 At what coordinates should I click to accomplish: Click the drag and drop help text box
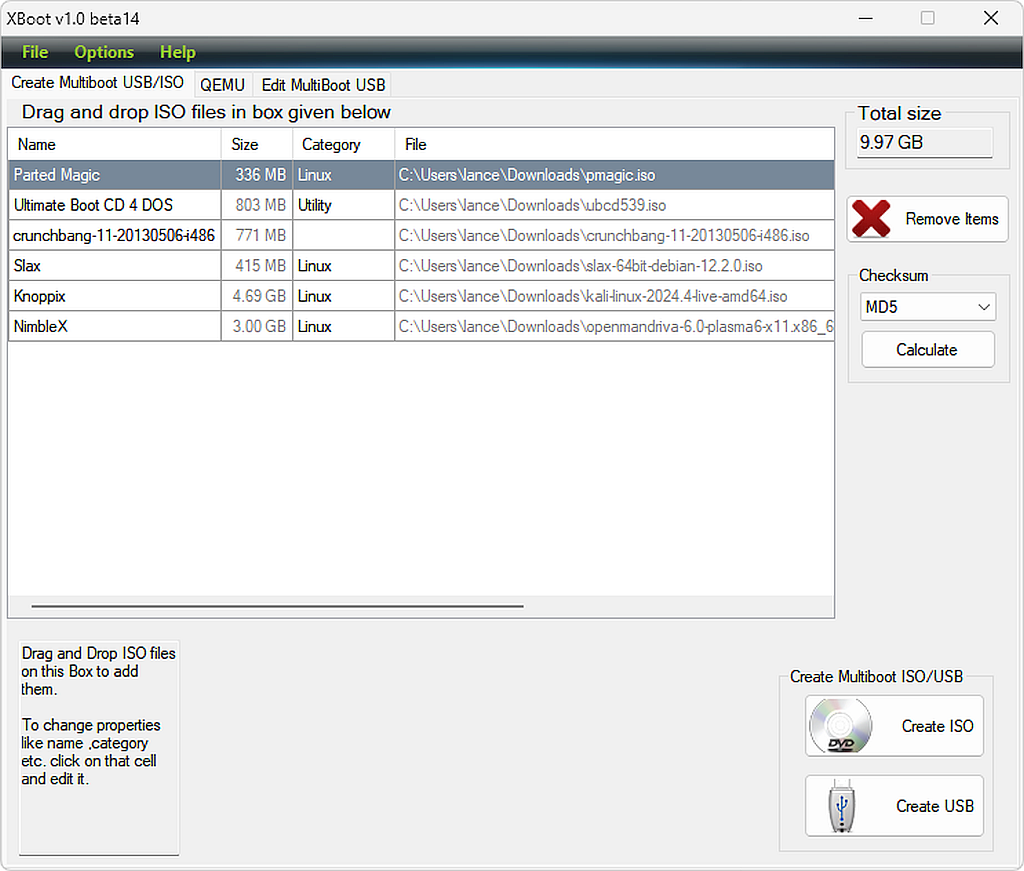click(99, 748)
